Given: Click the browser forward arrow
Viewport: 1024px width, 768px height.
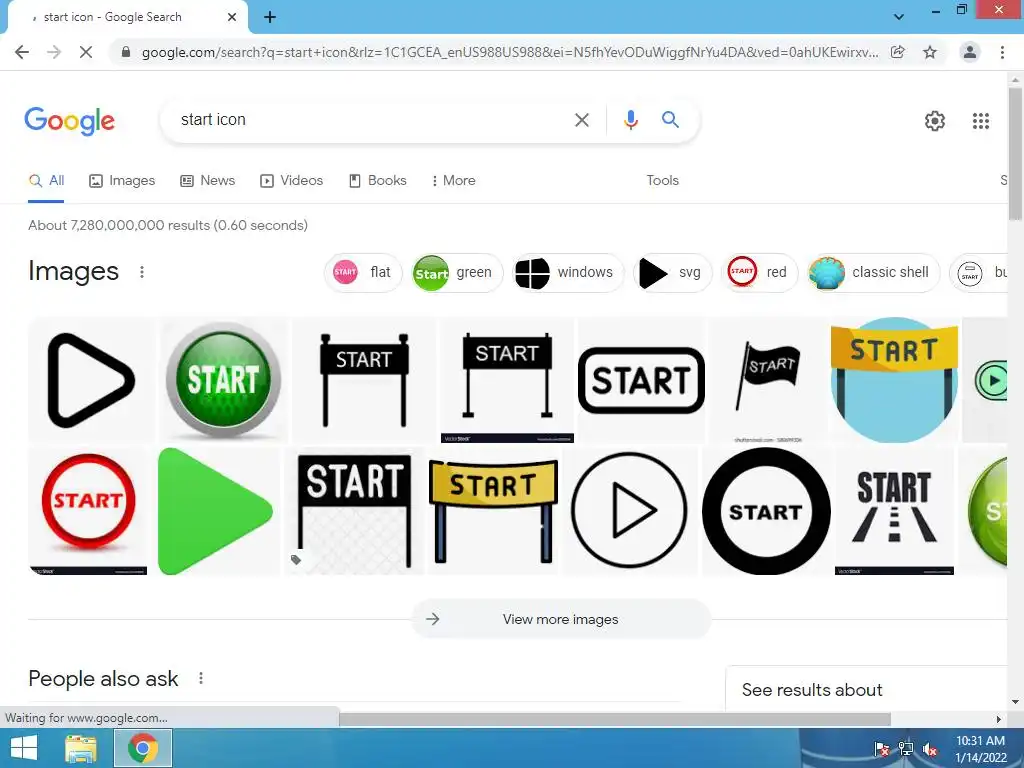Looking at the screenshot, I should point(54,52).
